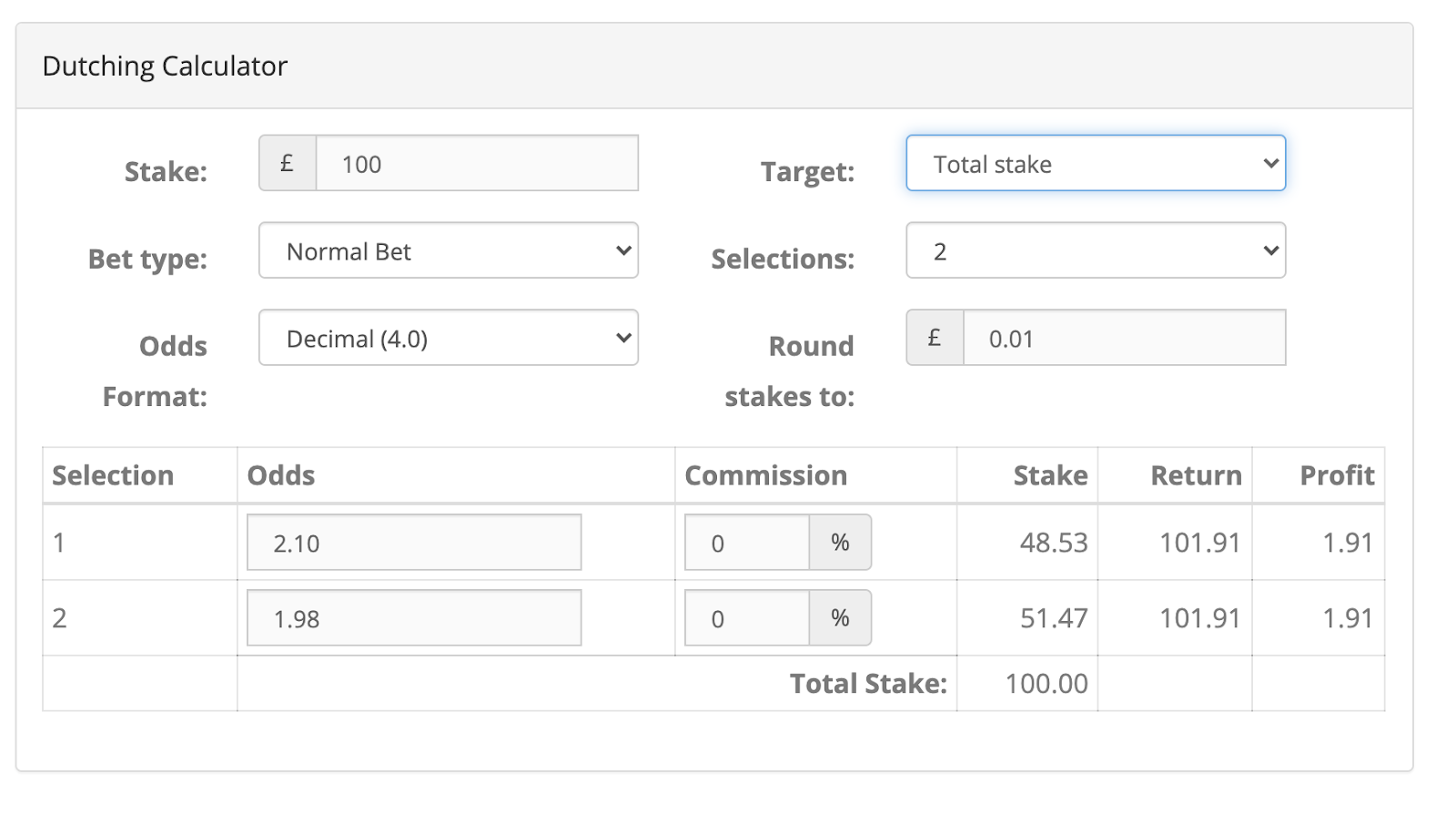Click percent symbol for selection 2 commission
This screenshot has height=814, width=1456.
840,618
